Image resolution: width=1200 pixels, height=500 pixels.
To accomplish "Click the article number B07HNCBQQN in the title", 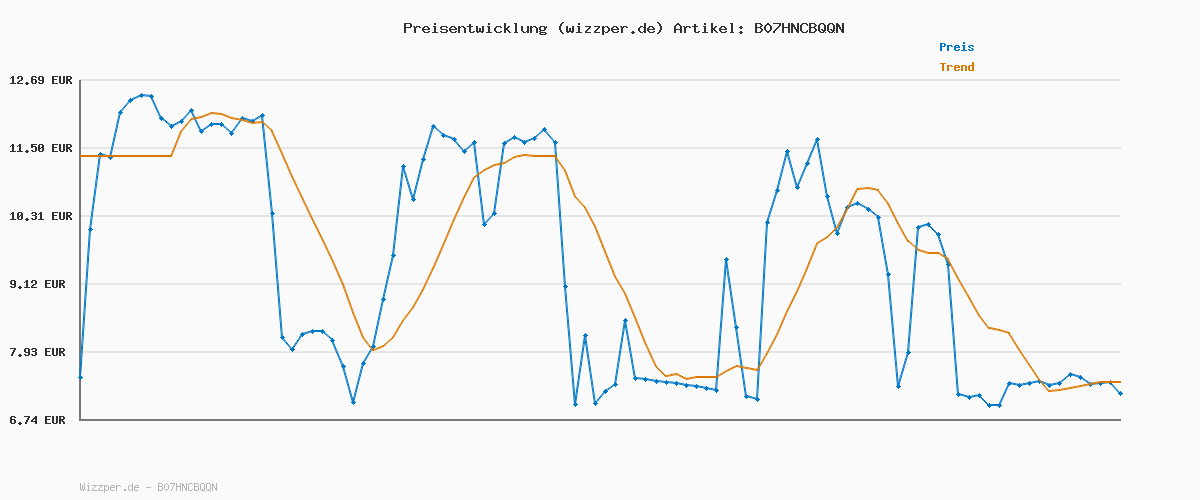I will click(799, 28).
